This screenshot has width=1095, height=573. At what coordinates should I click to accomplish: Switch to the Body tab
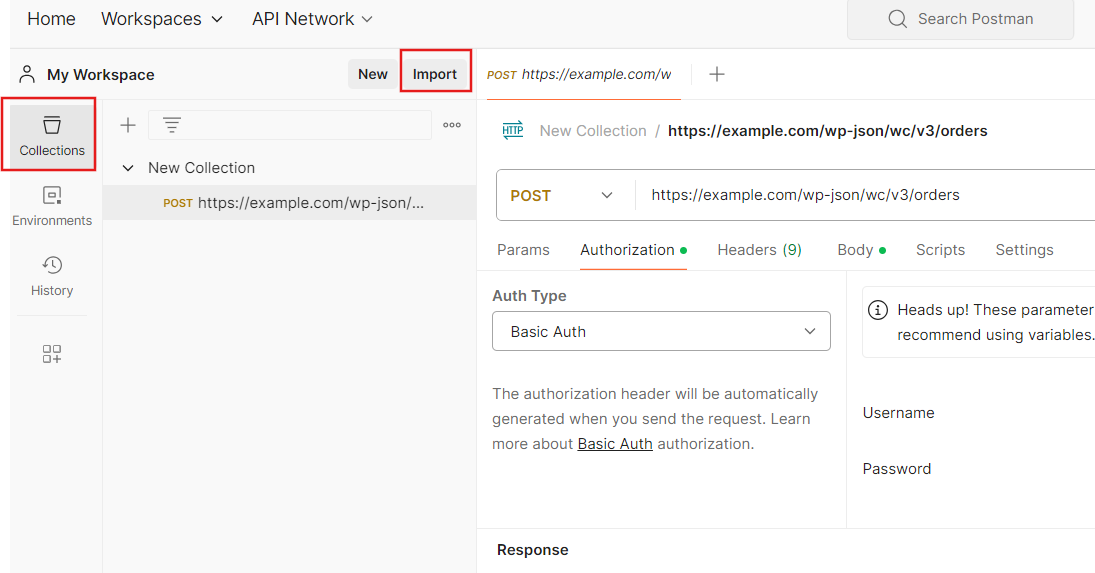click(x=861, y=250)
